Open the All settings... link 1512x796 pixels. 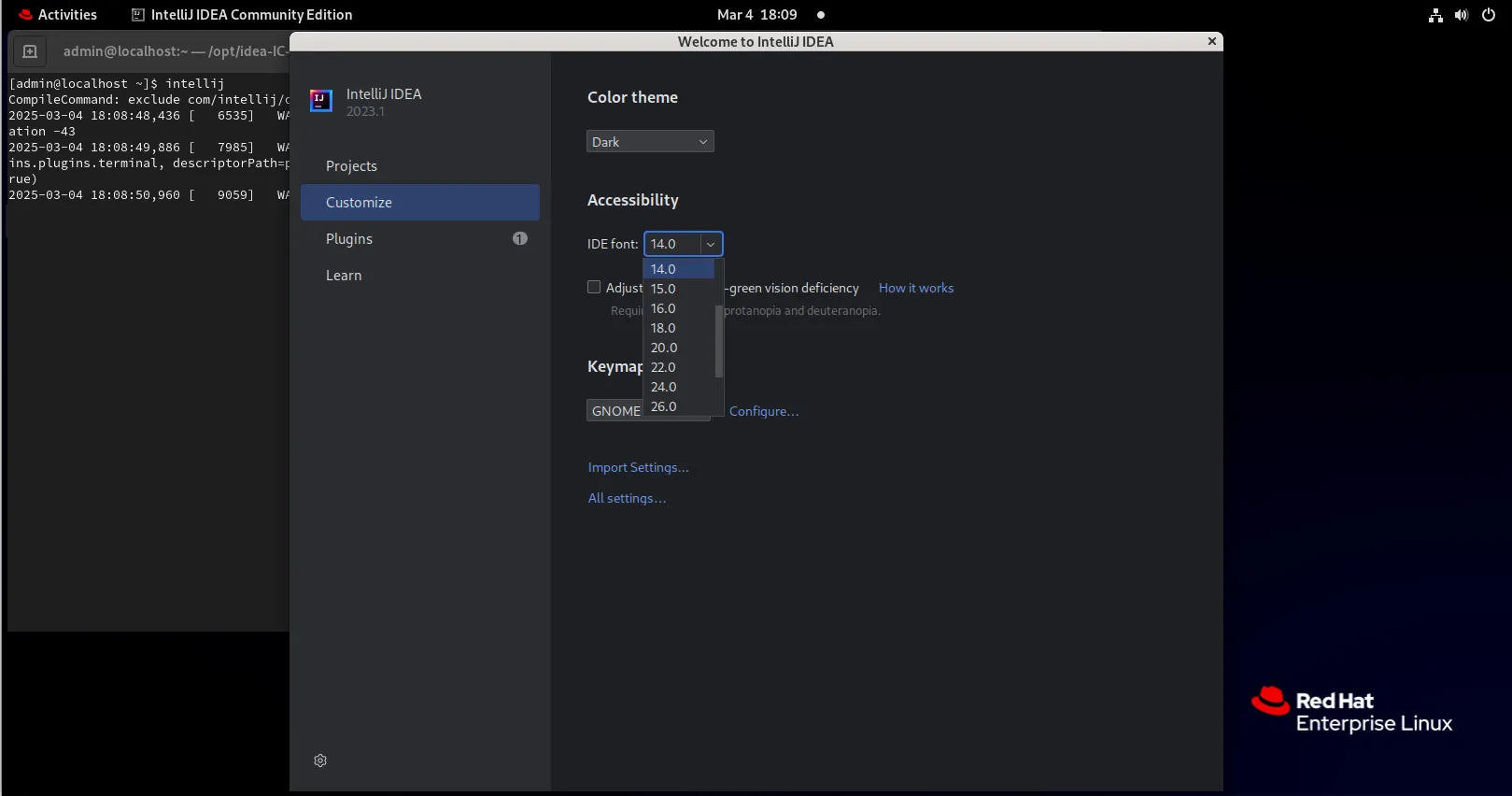[x=627, y=498]
